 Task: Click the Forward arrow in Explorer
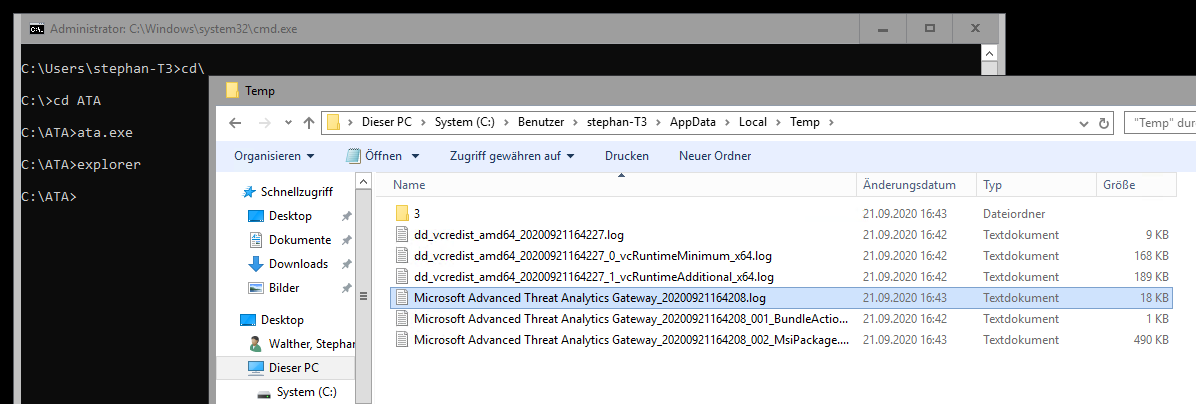point(264,123)
